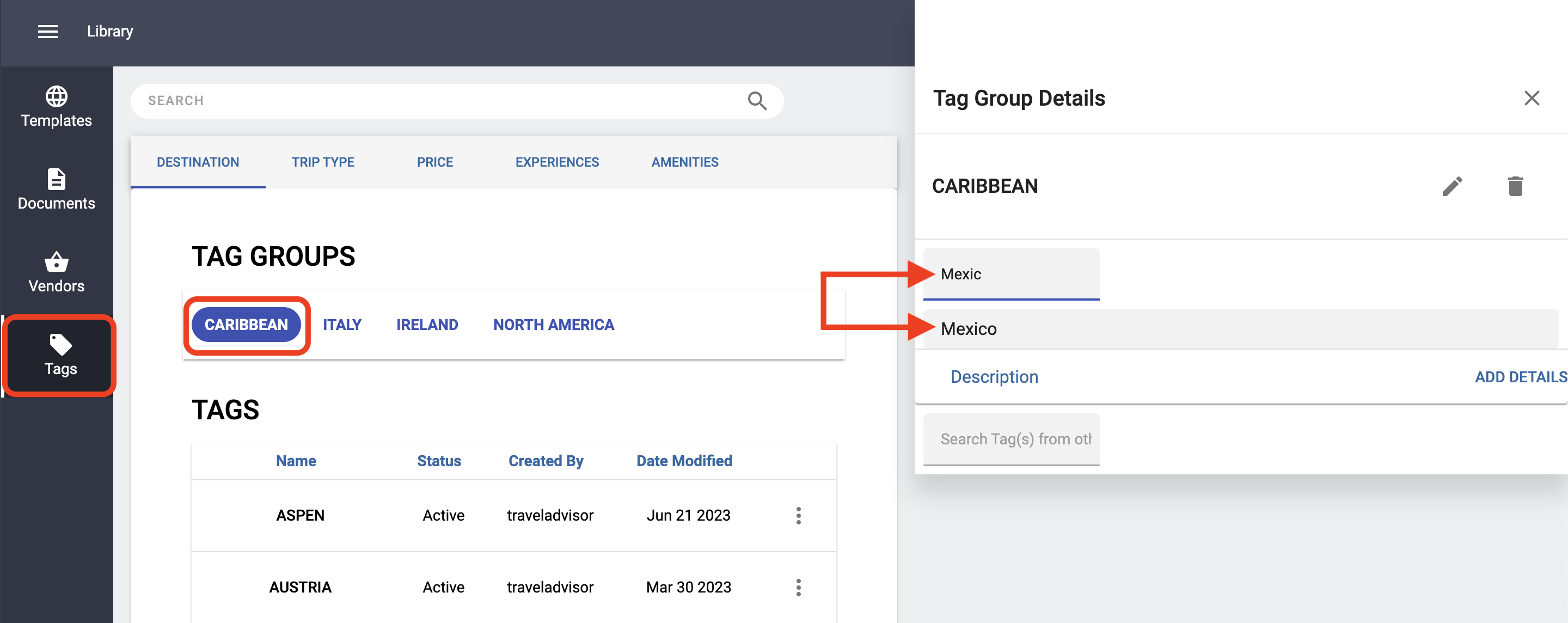This screenshot has height=623, width=1568.
Task: Click the Description label
Action: point(994,377)
